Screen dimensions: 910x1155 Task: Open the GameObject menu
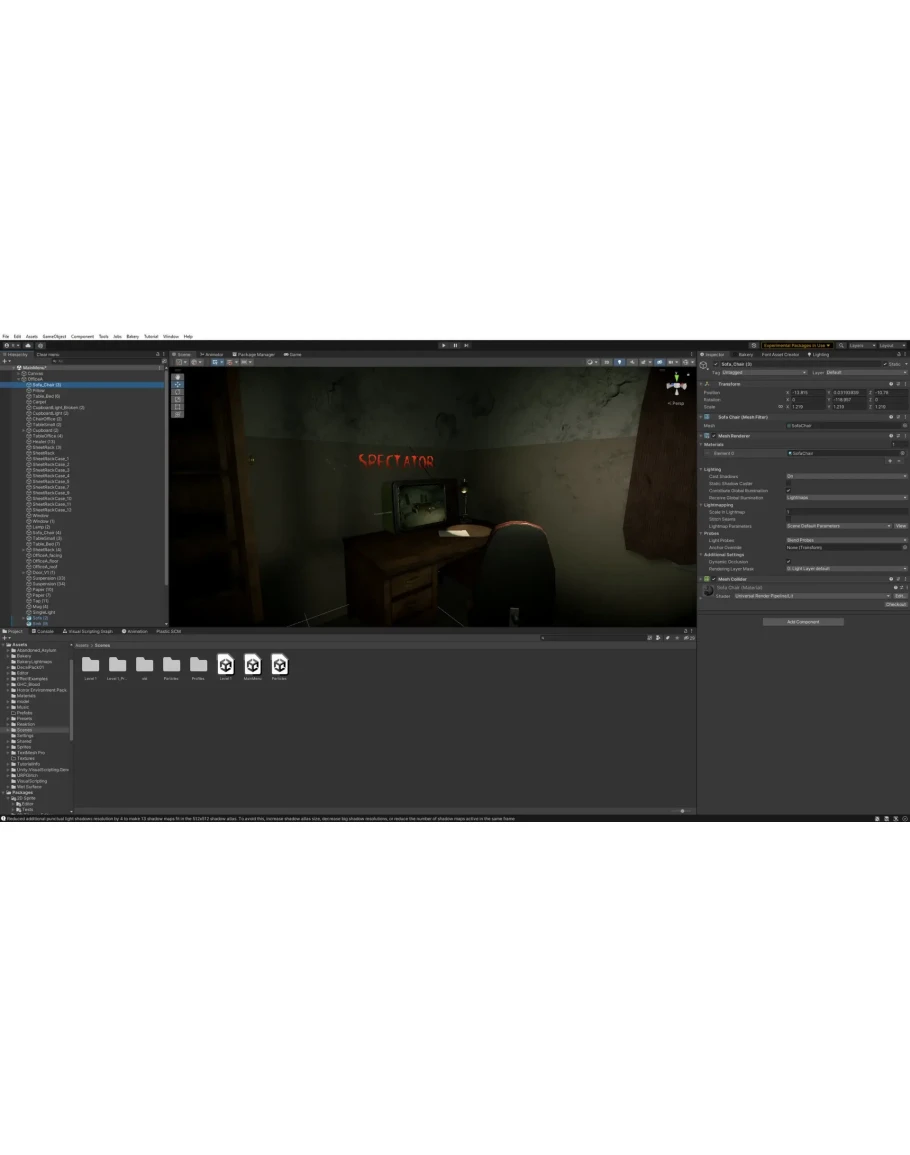tap(54, 336)
